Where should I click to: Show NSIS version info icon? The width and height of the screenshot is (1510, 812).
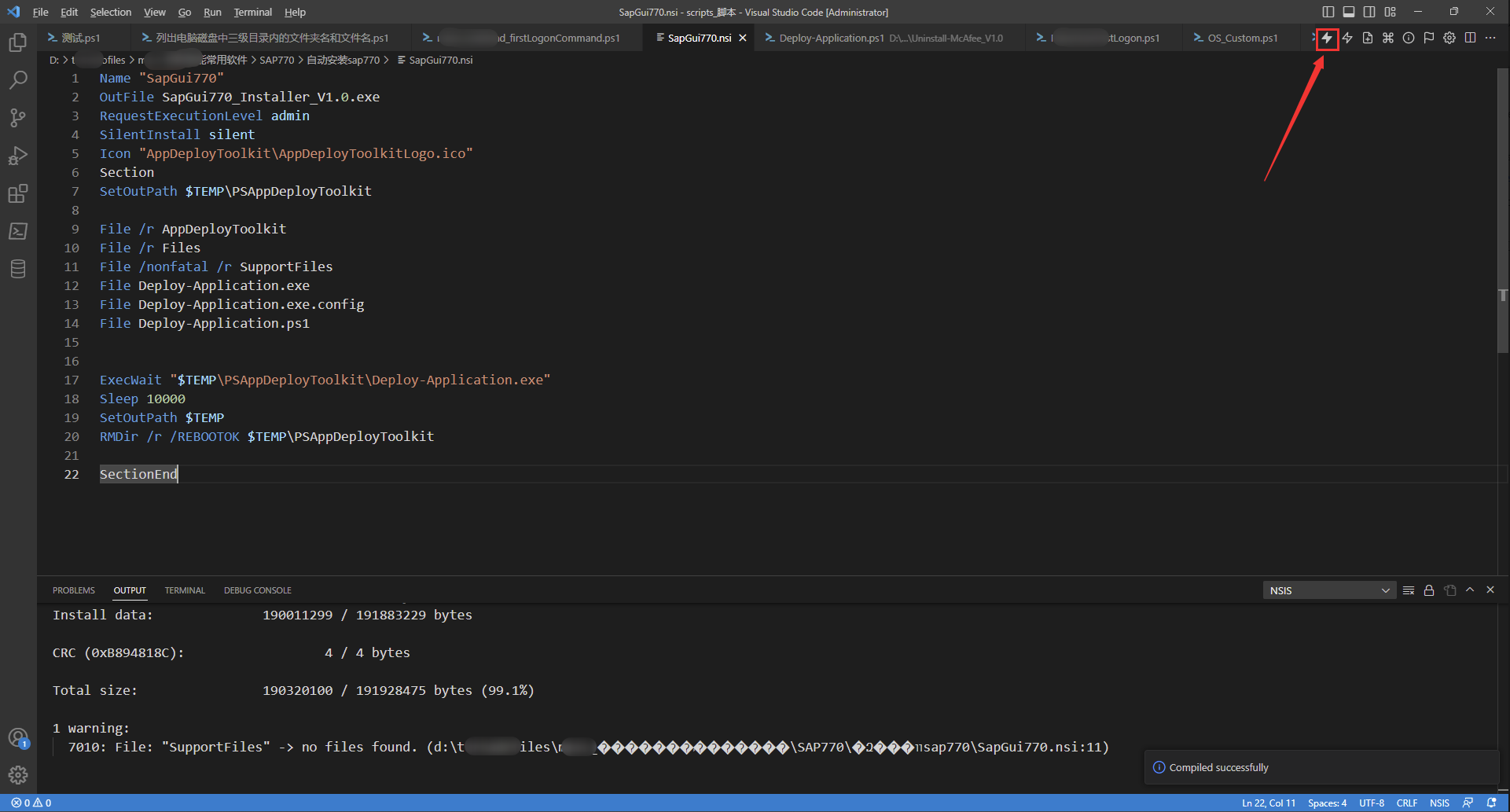coord(1409,38)
